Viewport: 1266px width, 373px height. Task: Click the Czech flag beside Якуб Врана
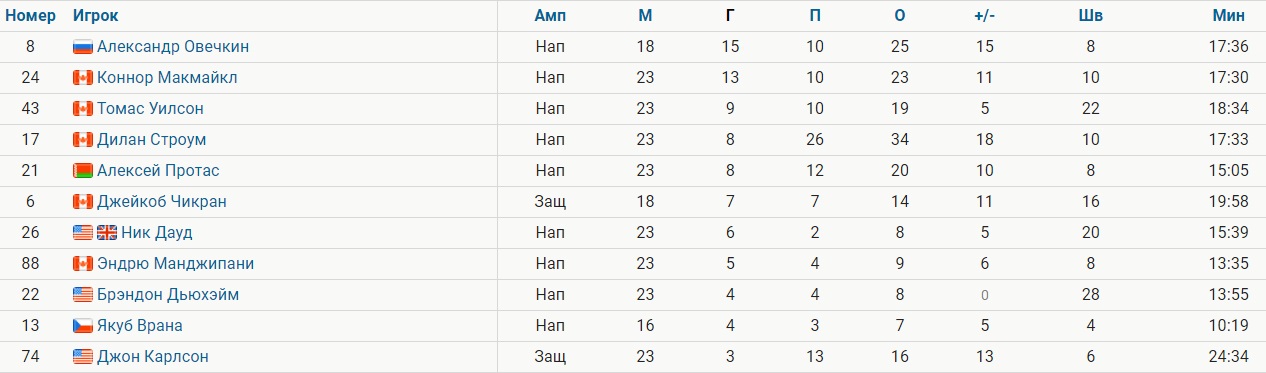point(83,326)
